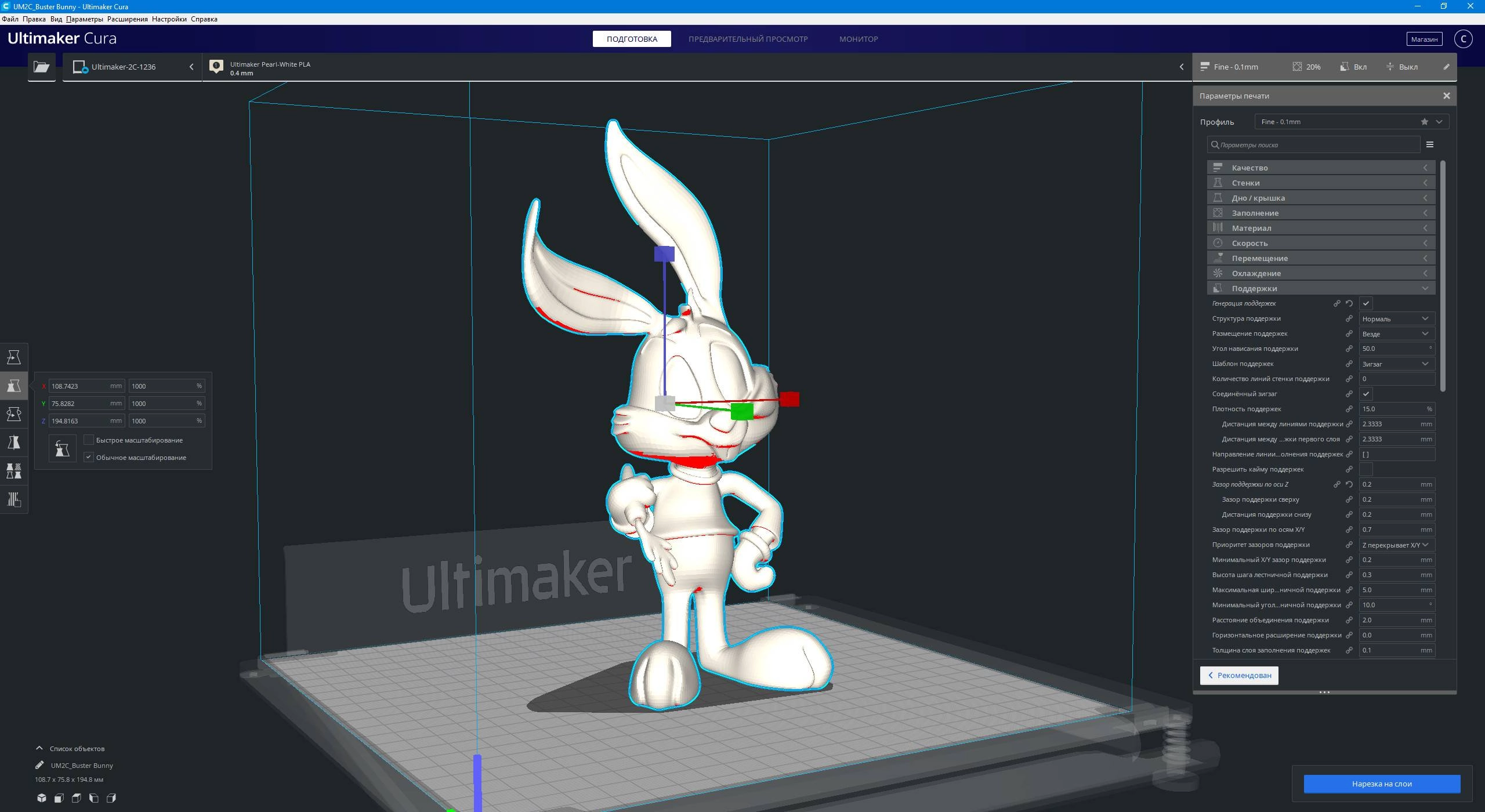This screenshot has width=1485, height=812.
Task: Expand the Скорость settings section
Action: click(x=1321, y=243)
